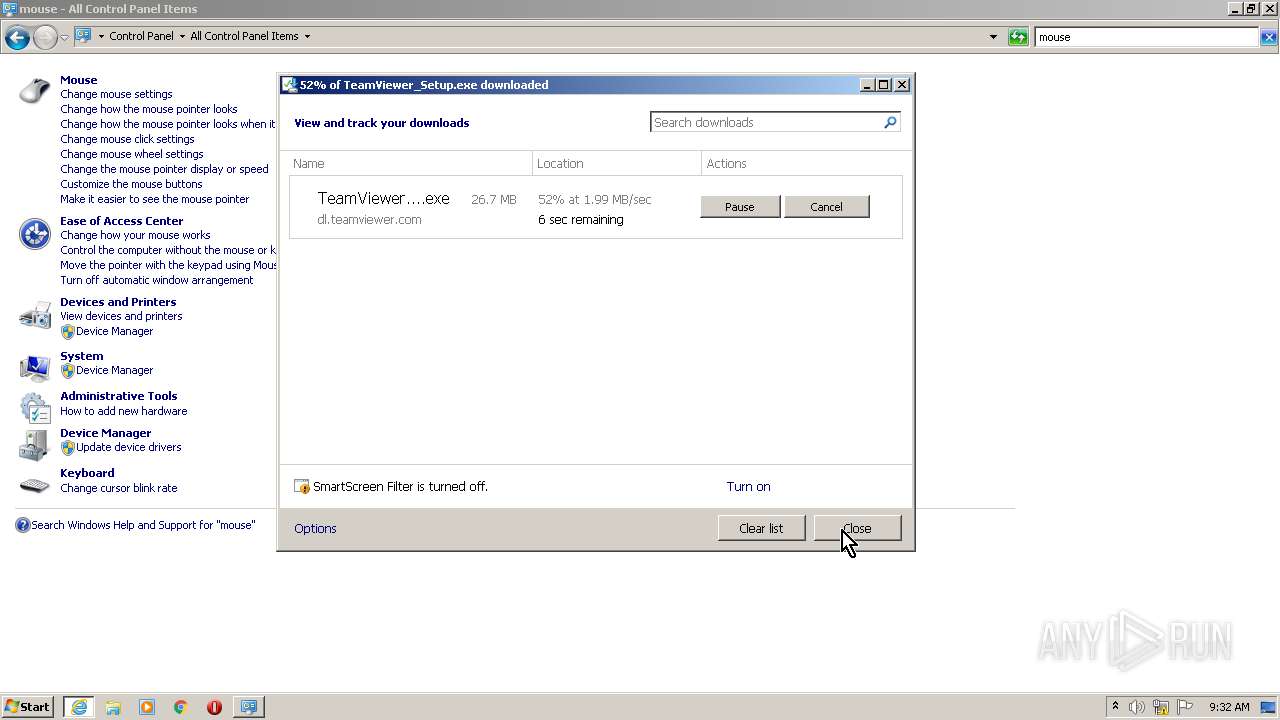Open Device Manager link under System
Viewport: 1280px width, 720px height.
tap(114, 370)
